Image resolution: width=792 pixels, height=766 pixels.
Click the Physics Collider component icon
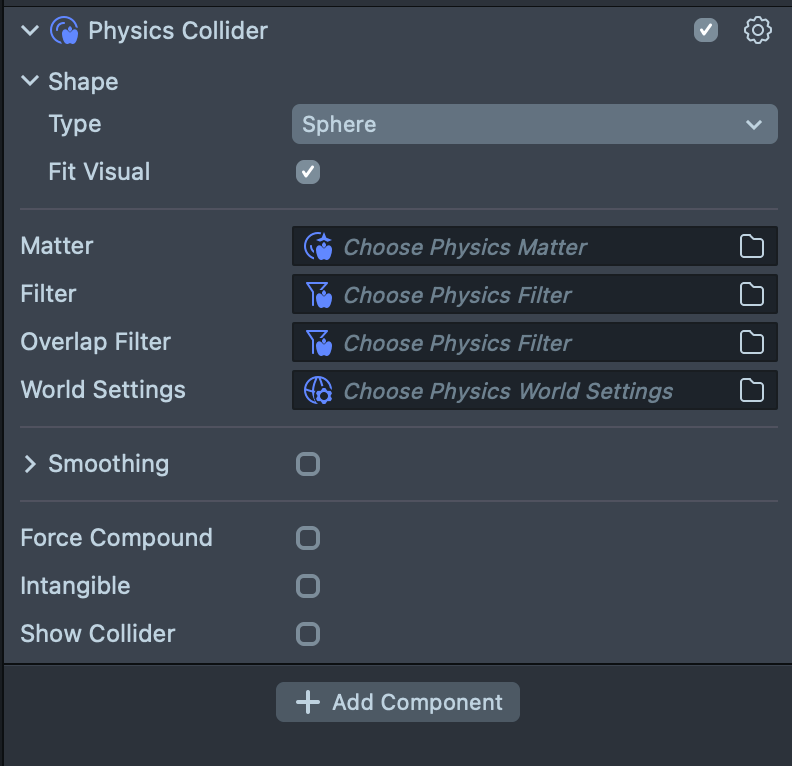64,31
